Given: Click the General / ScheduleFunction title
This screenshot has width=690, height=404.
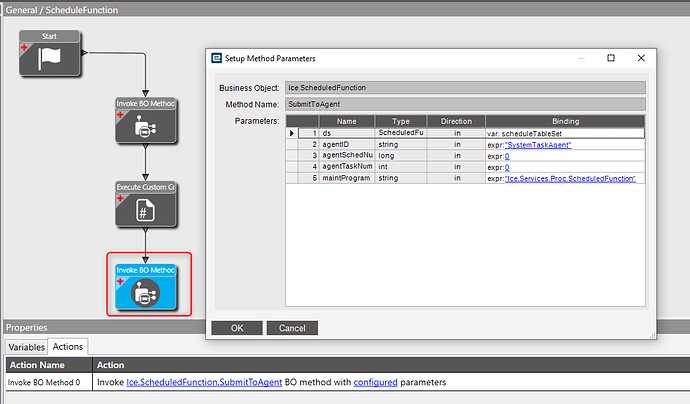Looking at the screenshot, I should point(62,10).
